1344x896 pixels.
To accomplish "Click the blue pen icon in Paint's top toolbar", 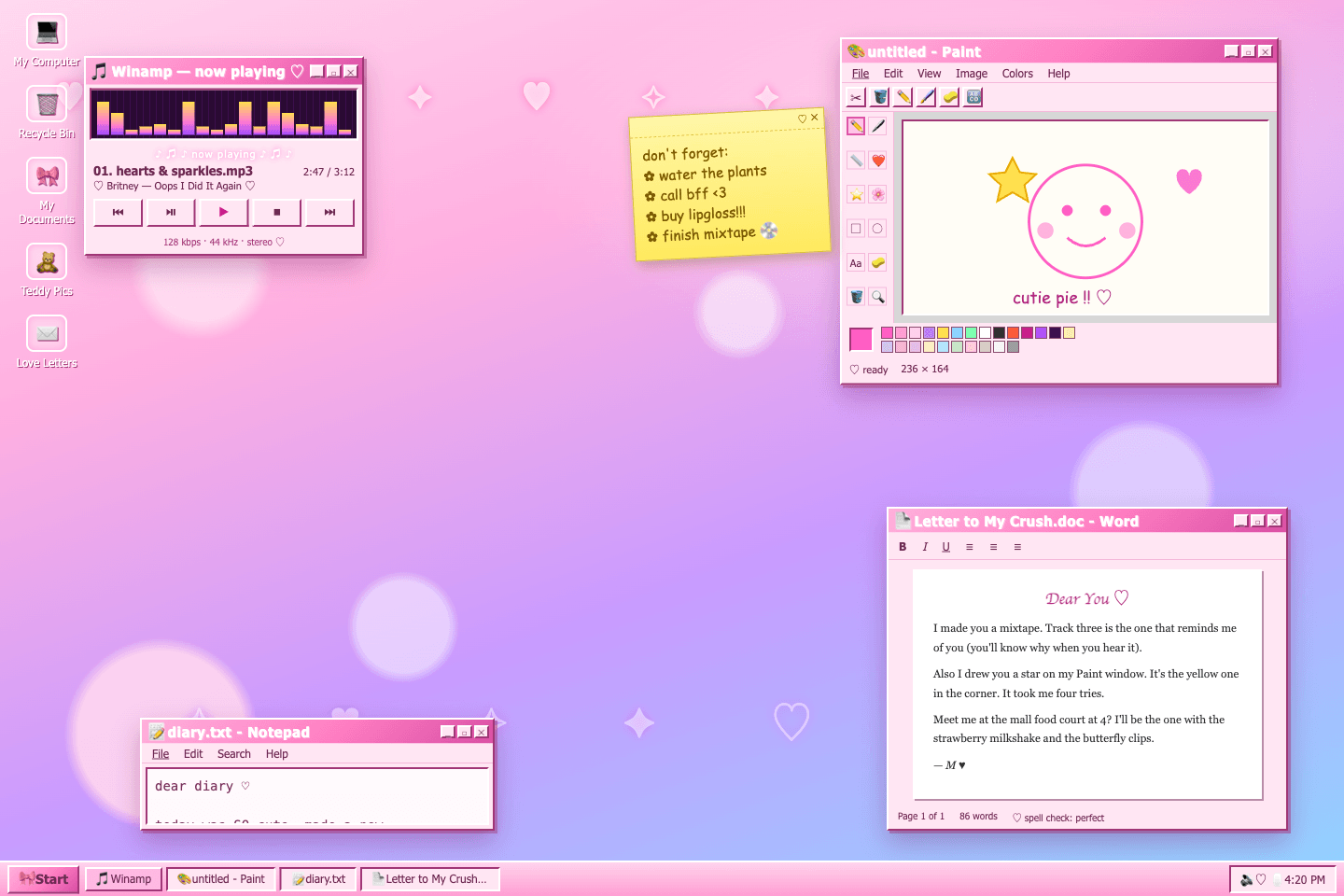I will 927,97.
